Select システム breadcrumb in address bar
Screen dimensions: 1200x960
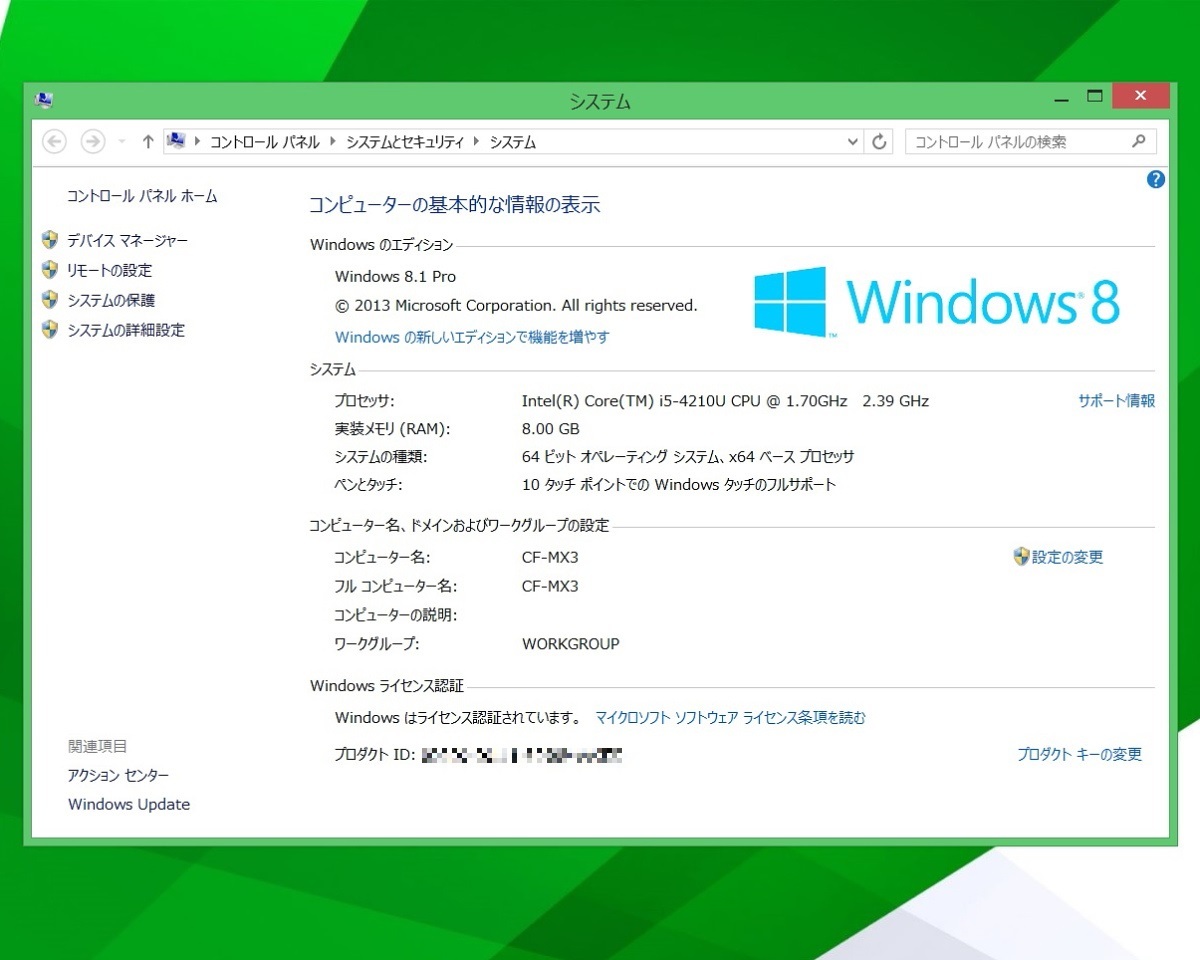click(513, 142)
